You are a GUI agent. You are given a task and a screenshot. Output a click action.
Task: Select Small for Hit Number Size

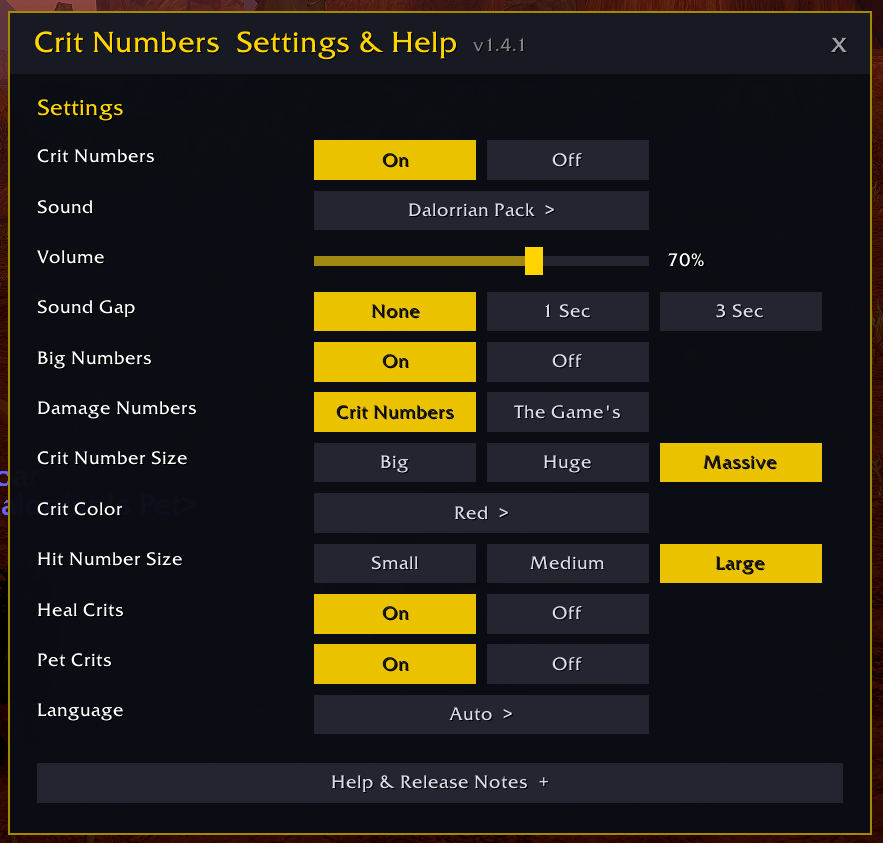(x=395, y=563)
